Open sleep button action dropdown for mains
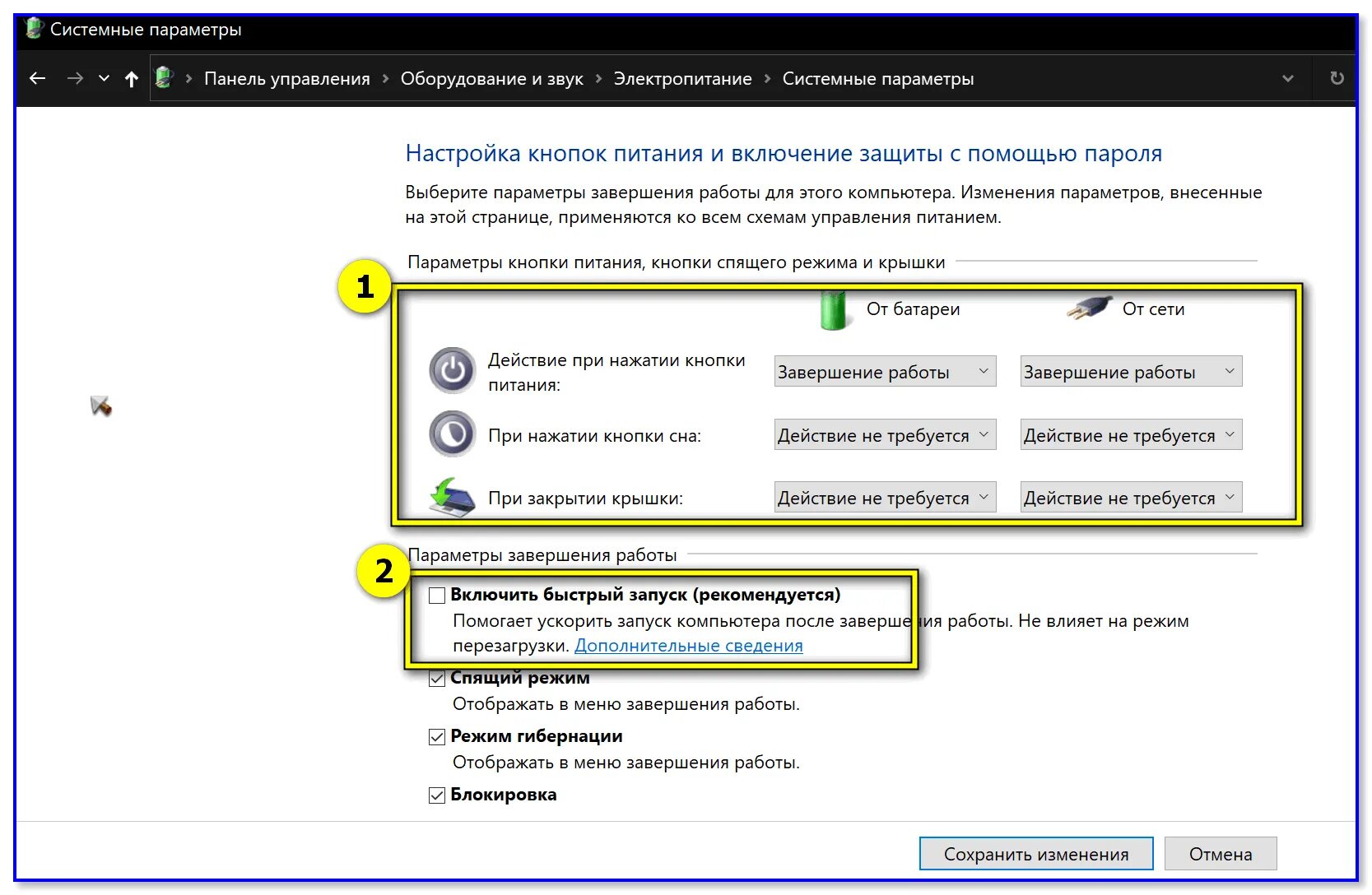Image resolution: width=1372 pixels, height=895 pixels. click(1131, 435)
